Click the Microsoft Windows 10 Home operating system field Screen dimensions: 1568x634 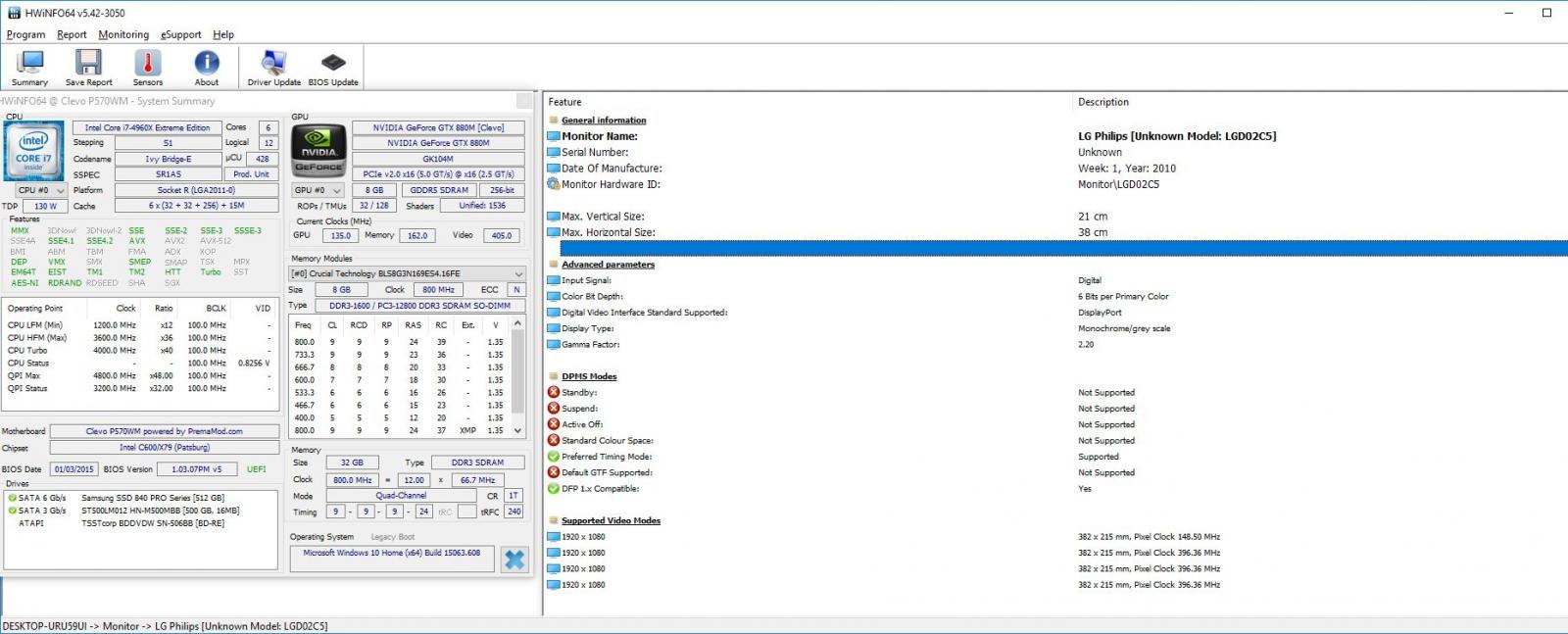click(x=392, y=559)
